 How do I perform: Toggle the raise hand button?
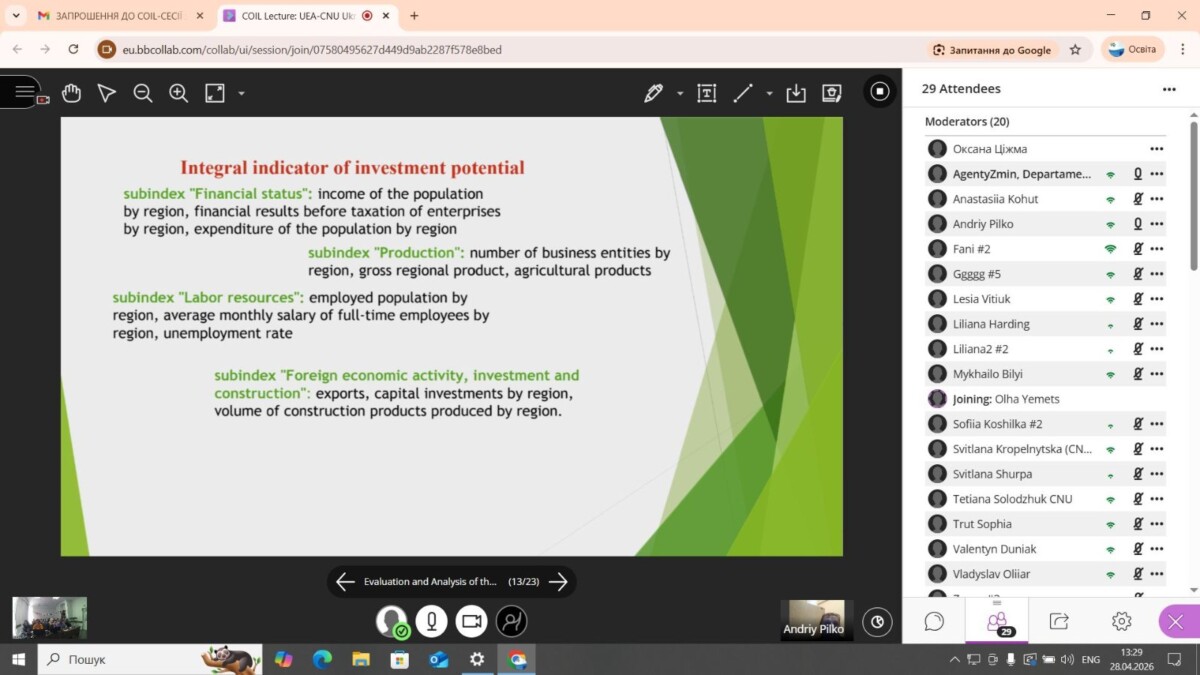[512, 621]
